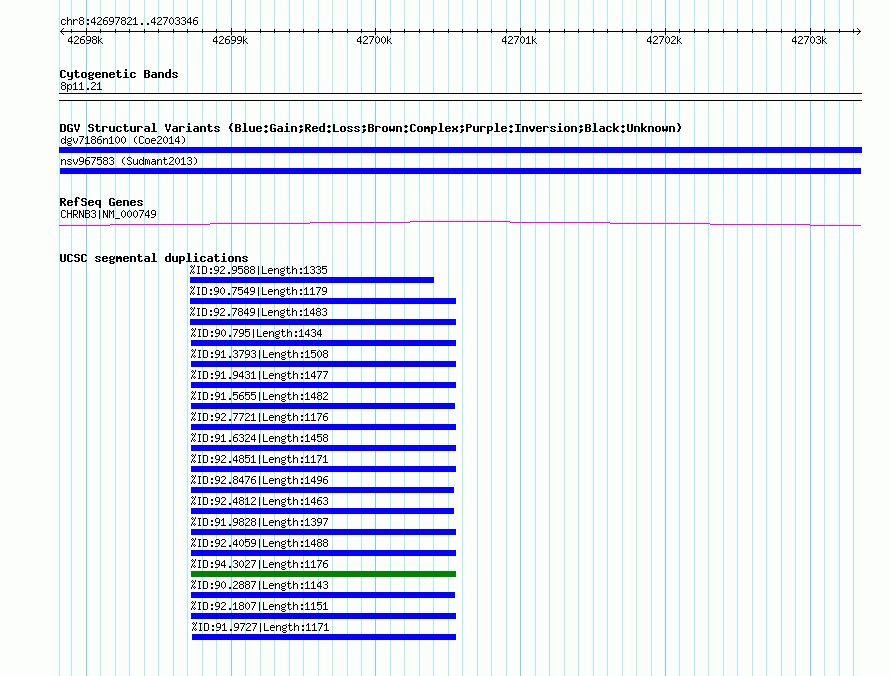This screenshot has width=890, height=676.
Task: Select the DGV Structural Variants track title
Action: click(x=371, y=128)
